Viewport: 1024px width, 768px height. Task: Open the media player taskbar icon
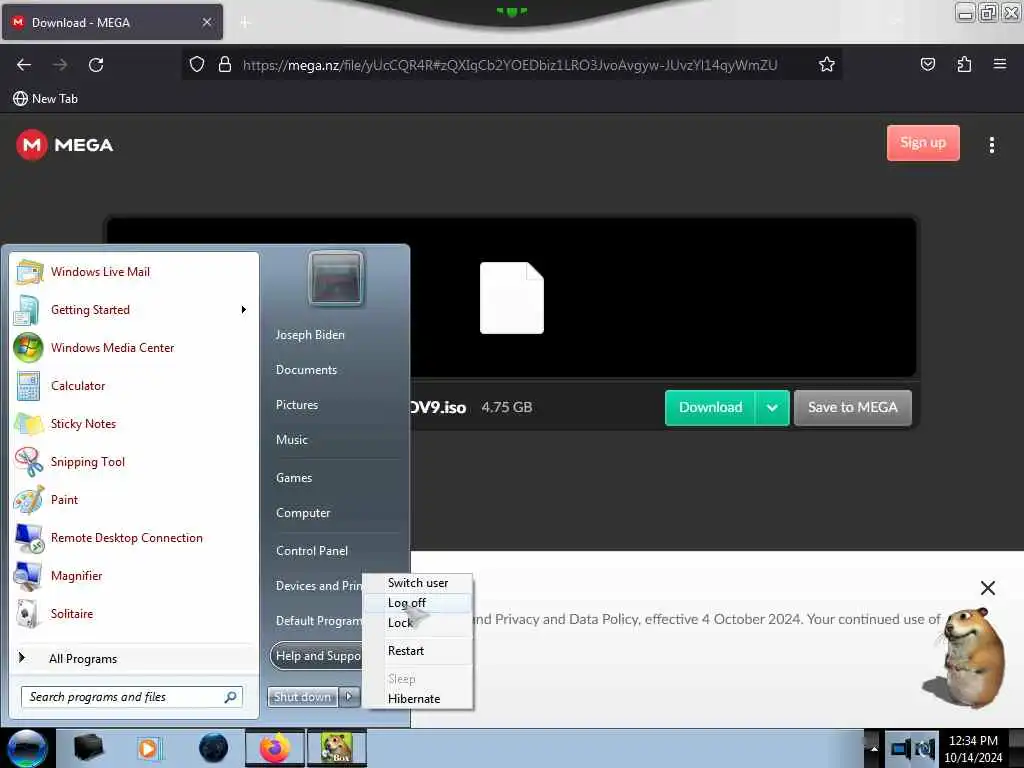[x=149, y=748]
